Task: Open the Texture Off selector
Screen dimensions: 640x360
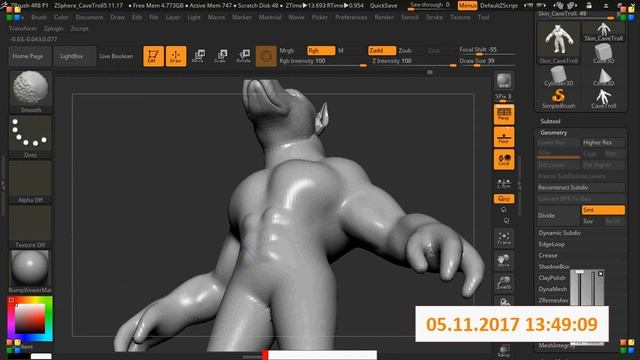Action: pyautogui.click(x=31, y=227)
